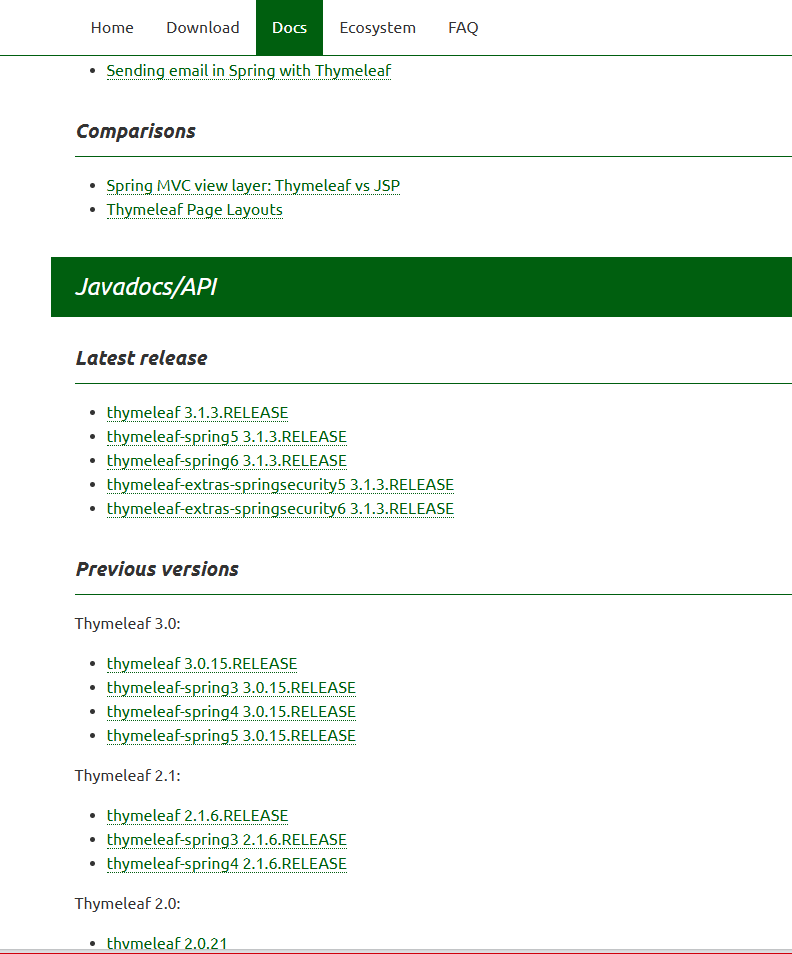The height and width of the screenshot is (954, 792).
Task: Select the active Docs tab
Action: pyautogui.click(x=289, y=28)
